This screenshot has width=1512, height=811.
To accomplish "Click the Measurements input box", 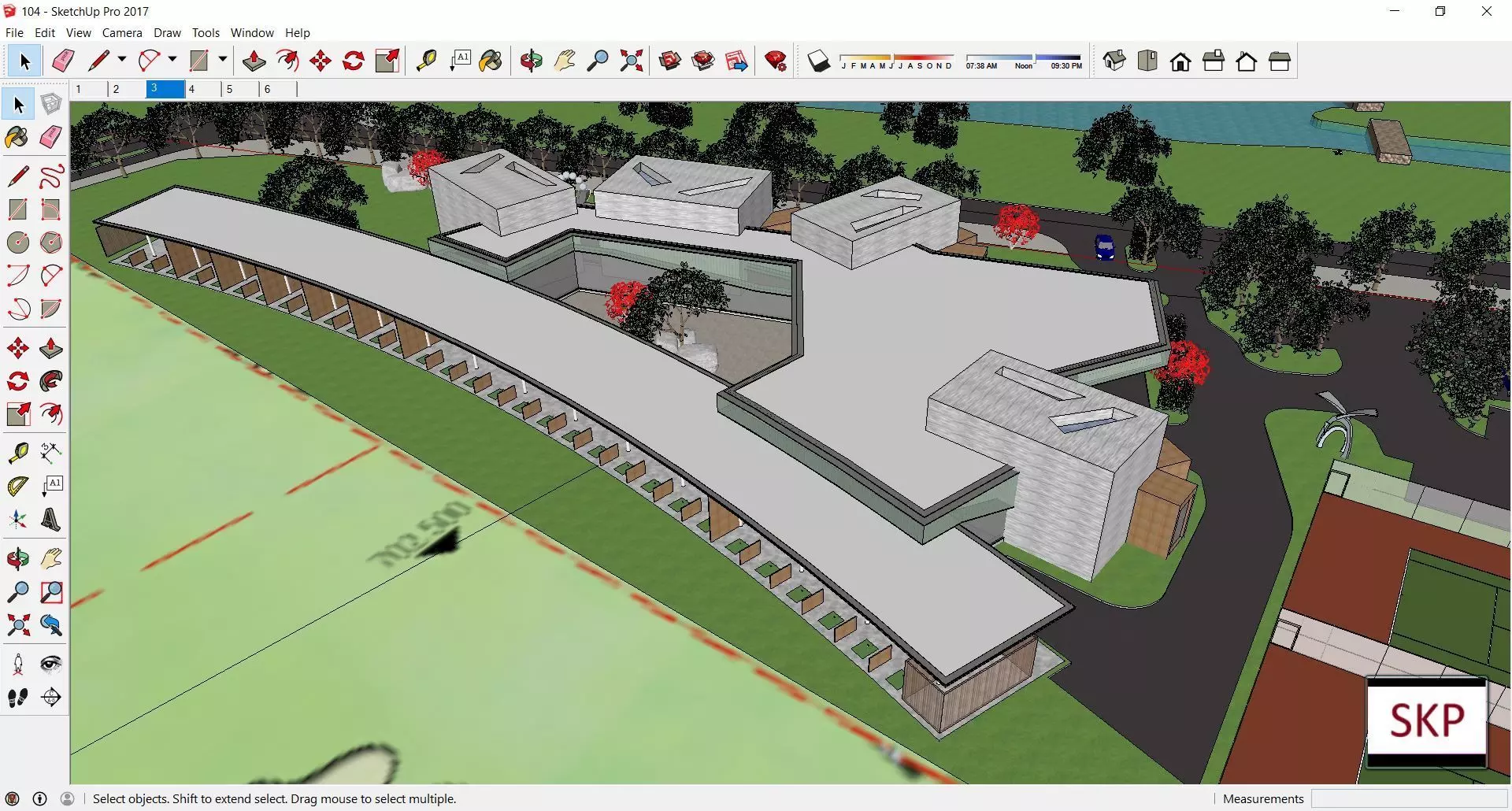I will pyautogui.click(x=1410, y=798).
